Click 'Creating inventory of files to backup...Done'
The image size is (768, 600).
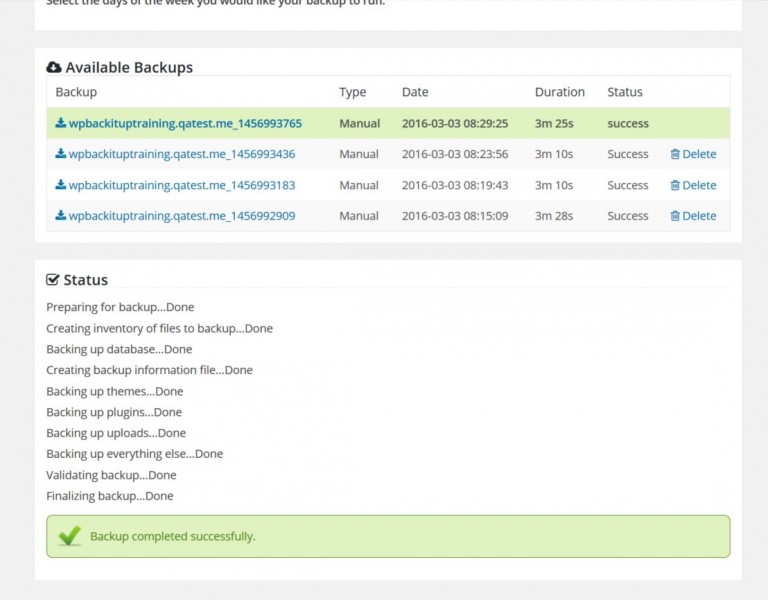(159, 328)
